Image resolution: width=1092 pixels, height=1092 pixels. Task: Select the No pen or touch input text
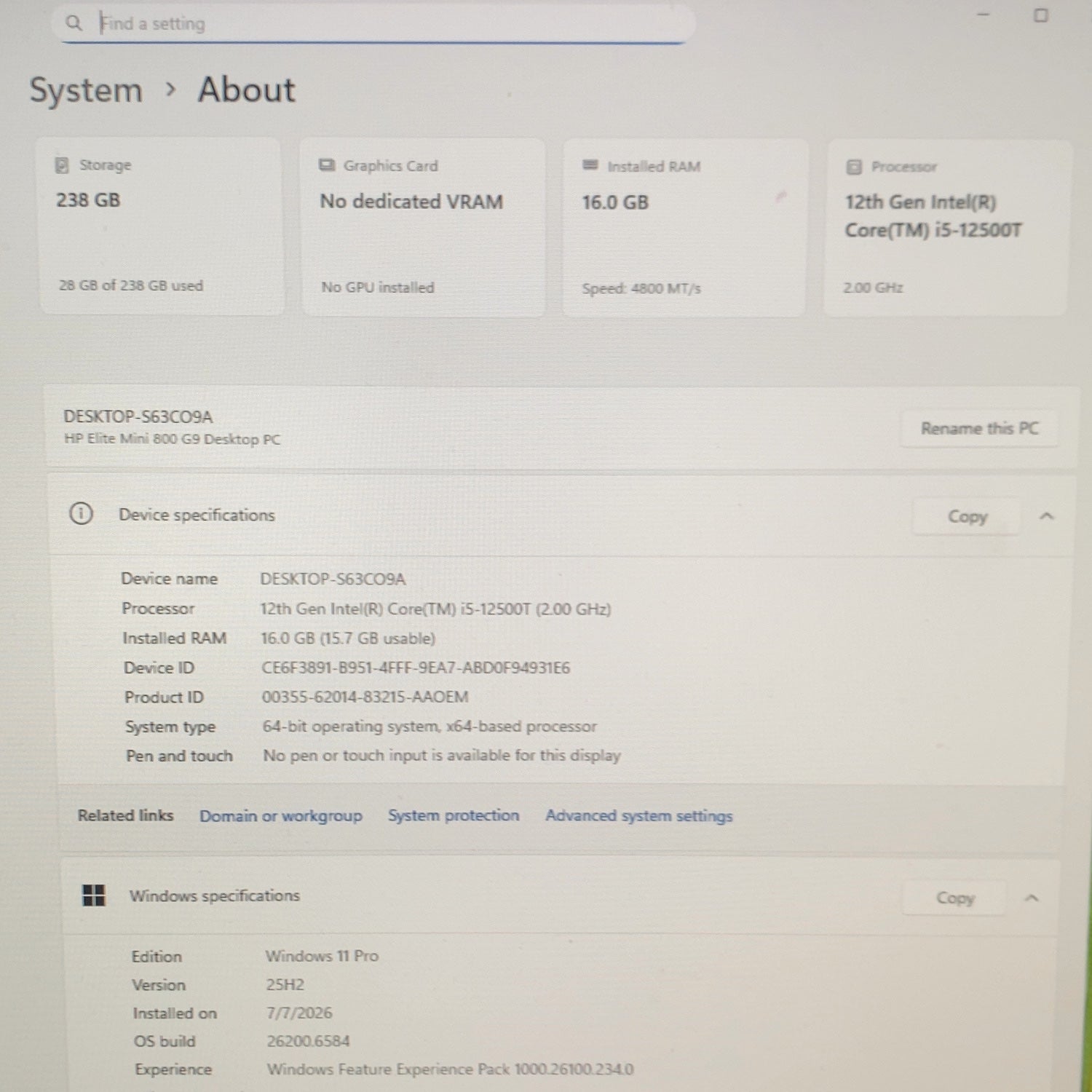coord(442,756)
